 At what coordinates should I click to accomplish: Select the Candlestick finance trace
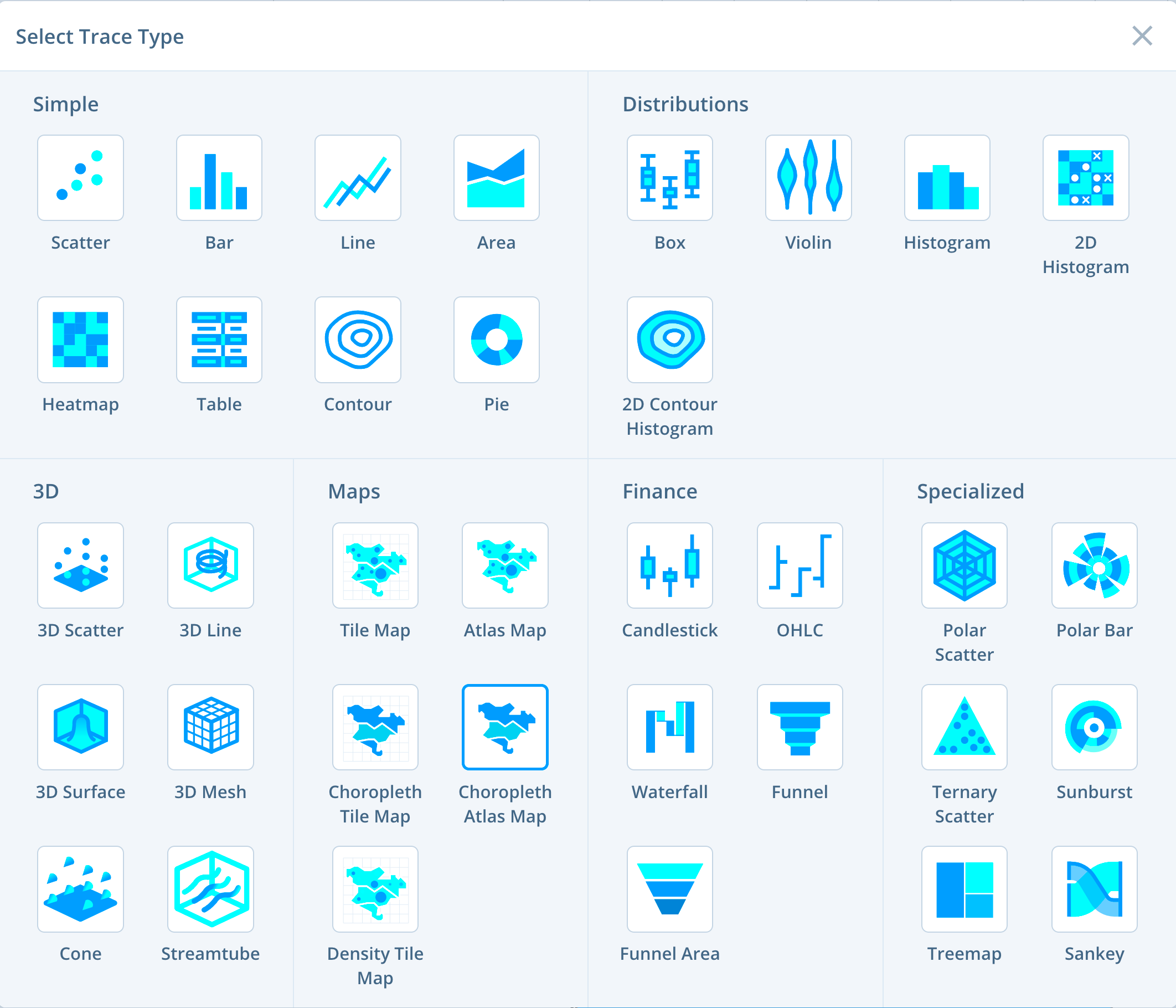[670, 565]
